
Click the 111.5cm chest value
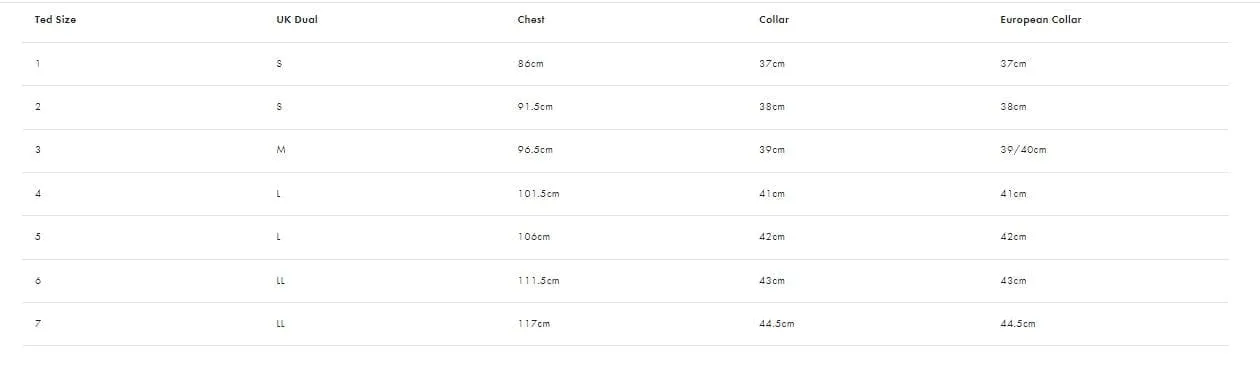538,281
